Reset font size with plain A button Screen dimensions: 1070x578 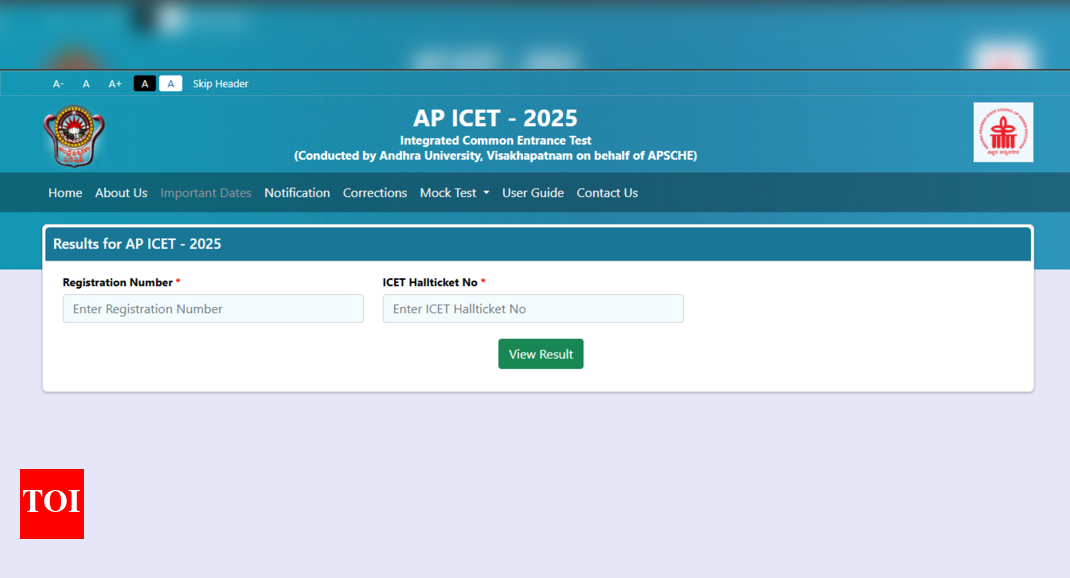pyautogui.click(x=86, y=84)
